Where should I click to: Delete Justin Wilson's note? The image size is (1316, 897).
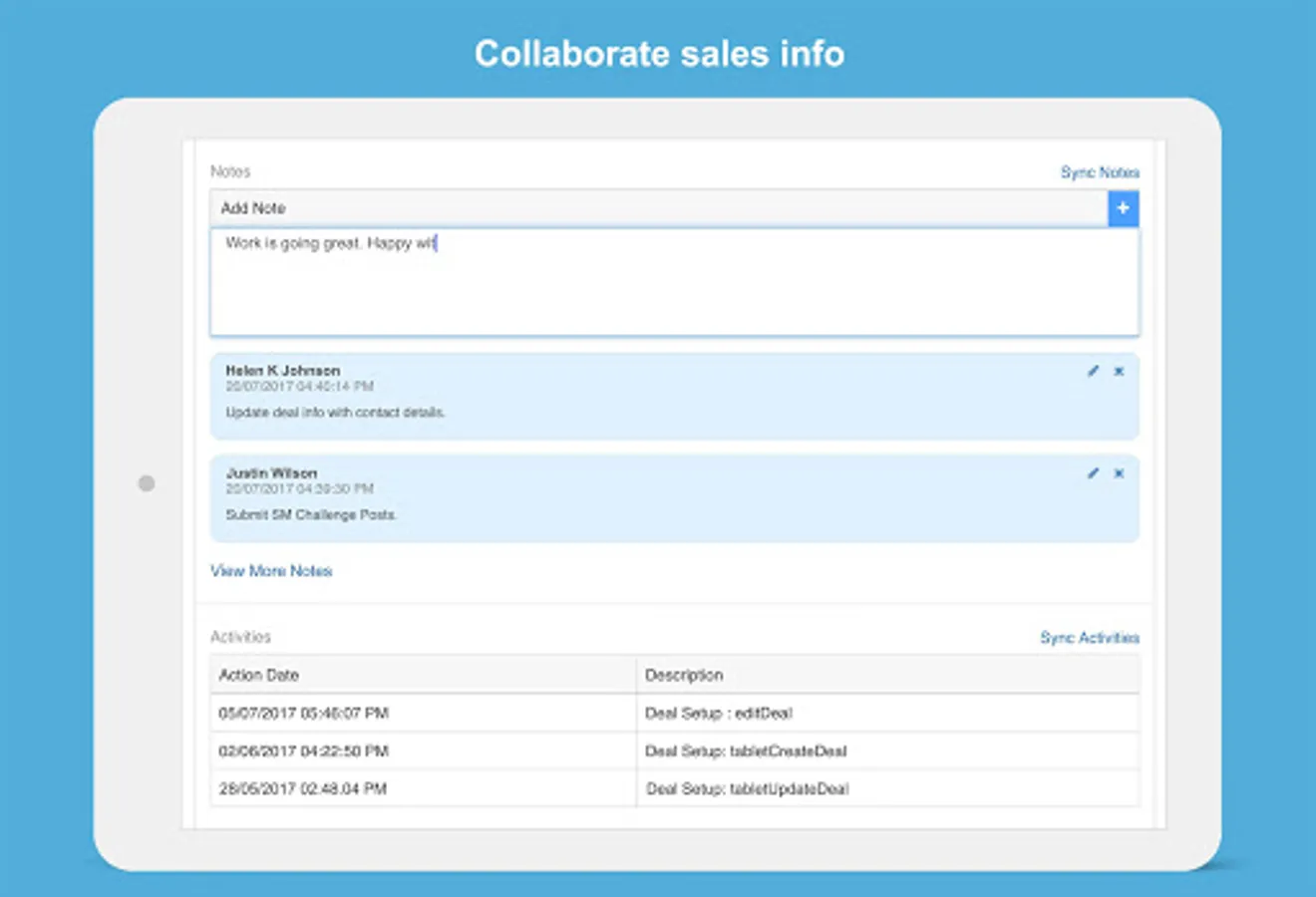[x=1119, y=473]
